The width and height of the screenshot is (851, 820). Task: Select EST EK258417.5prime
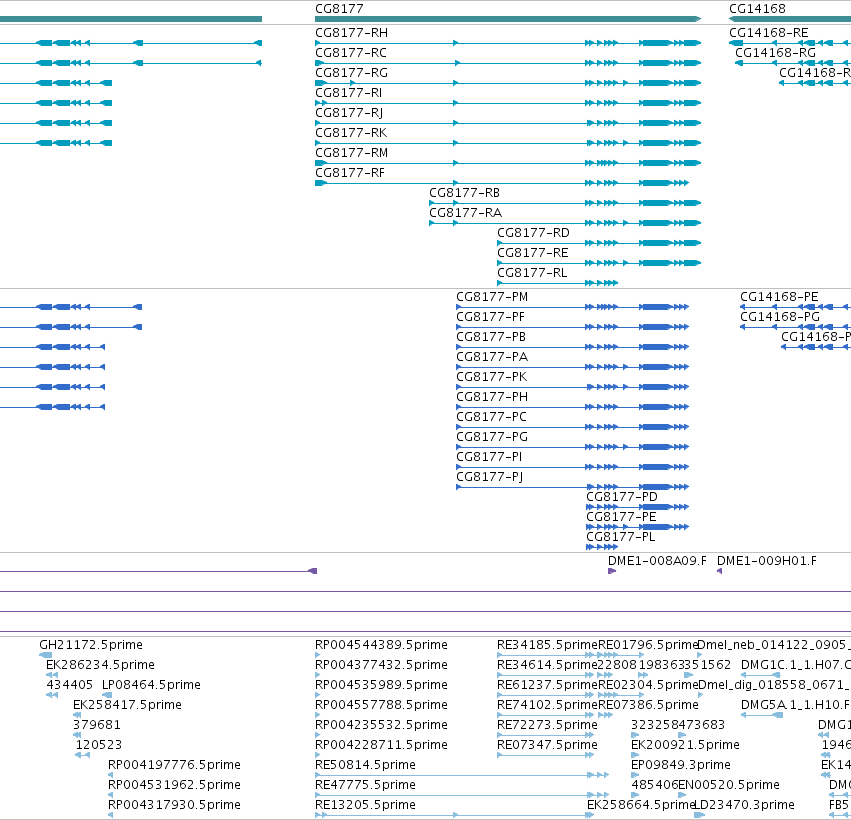tap(127, 705)
